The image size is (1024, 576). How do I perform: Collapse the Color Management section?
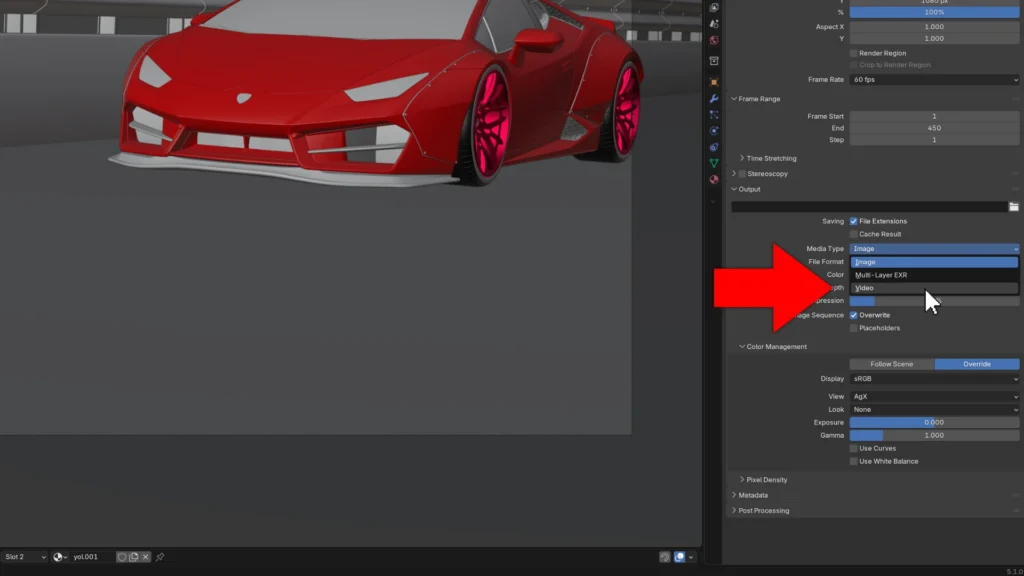[742, 347]
